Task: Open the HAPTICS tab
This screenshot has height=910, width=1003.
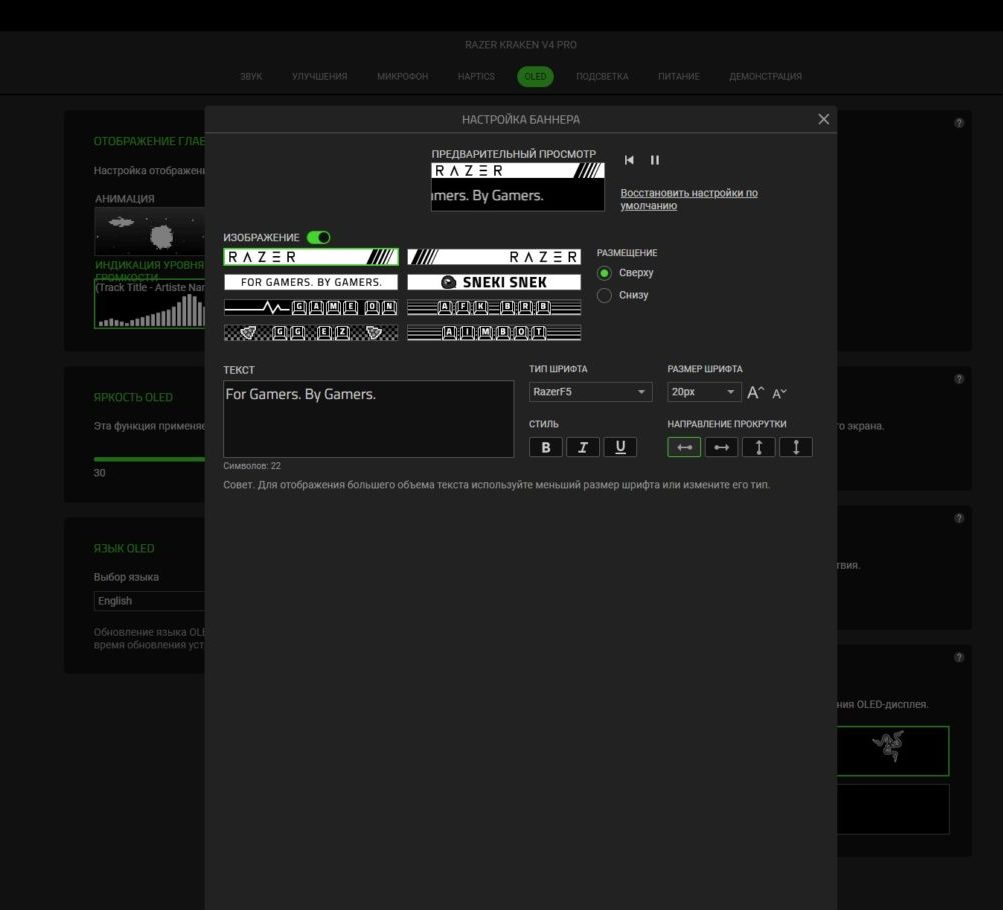Action: (x=476, y=76)
